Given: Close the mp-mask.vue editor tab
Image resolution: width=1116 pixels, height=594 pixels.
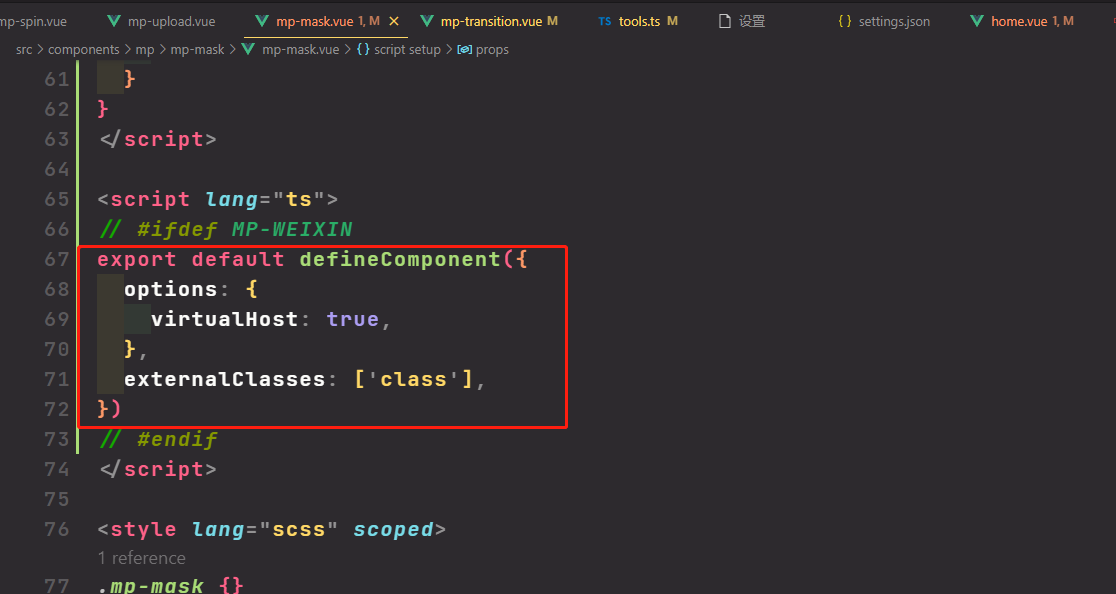Looking at the screenshot, I should pyautogui.click(x=394, y=21).
